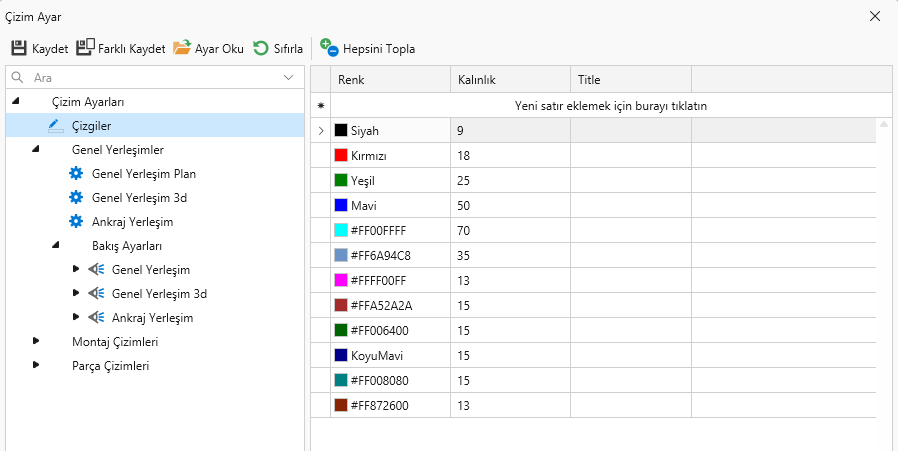Open the Ara search box dropdown arrow

[289, 77]
